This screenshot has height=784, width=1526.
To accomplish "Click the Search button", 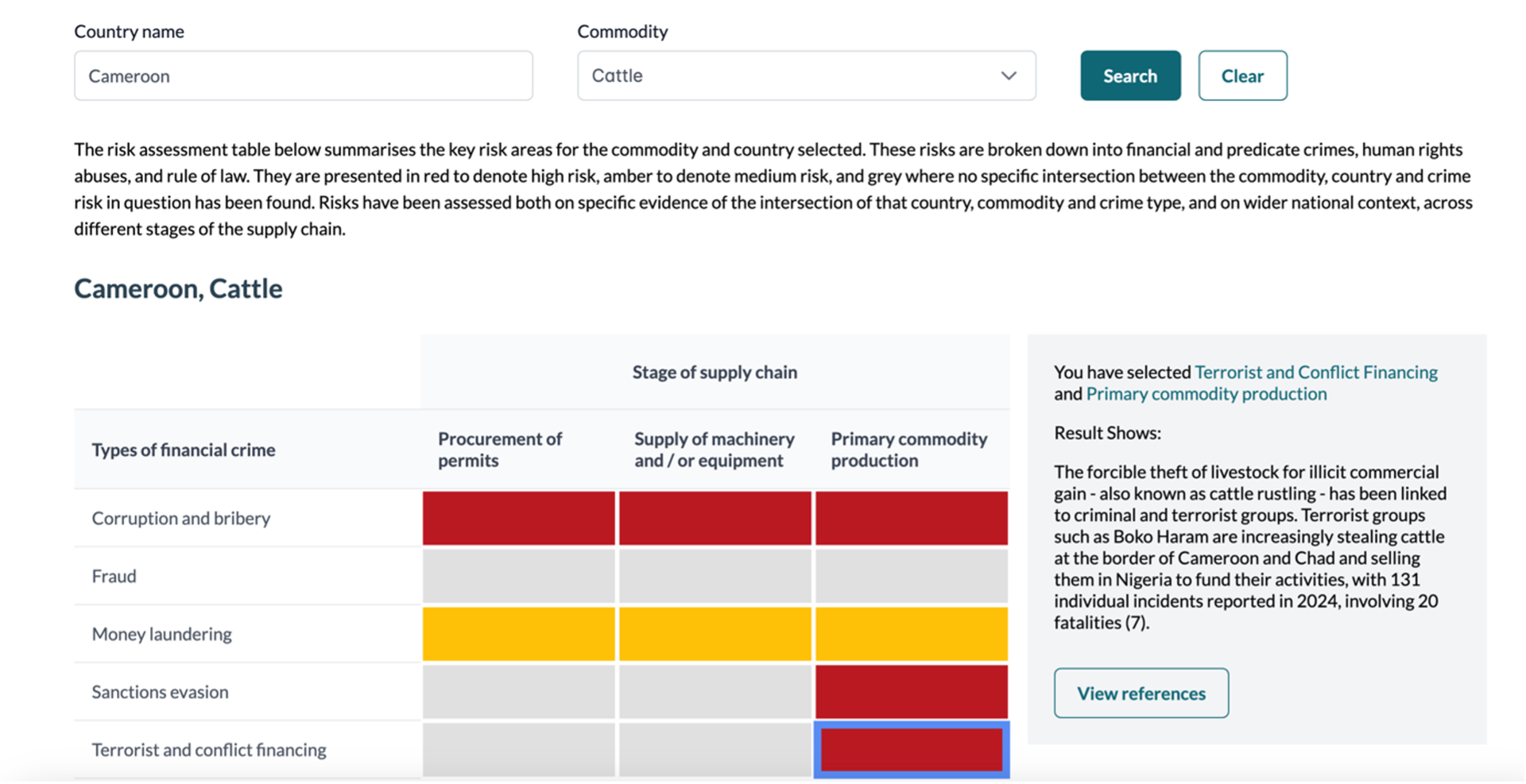I will 1130,76.
